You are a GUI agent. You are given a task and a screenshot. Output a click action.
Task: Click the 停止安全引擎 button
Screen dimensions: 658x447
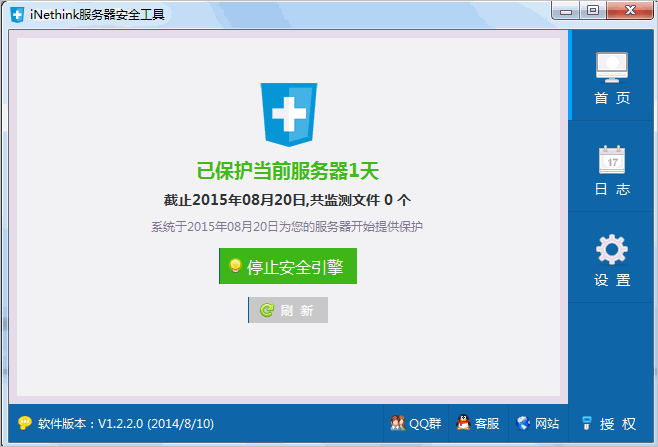pyautogui.click(x=288, y=266)
